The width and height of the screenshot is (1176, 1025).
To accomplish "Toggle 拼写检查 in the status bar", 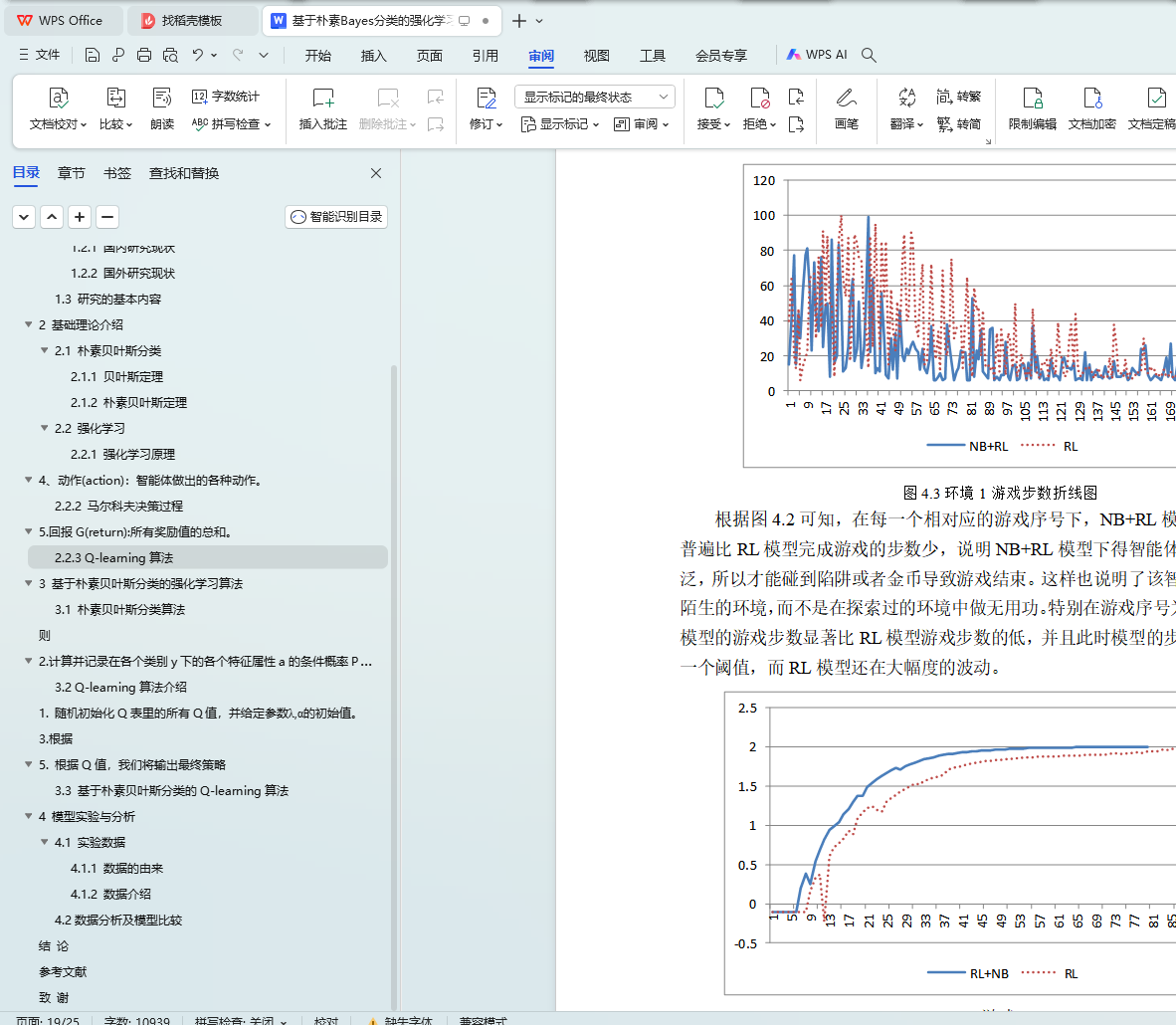I will point(241,1020).
